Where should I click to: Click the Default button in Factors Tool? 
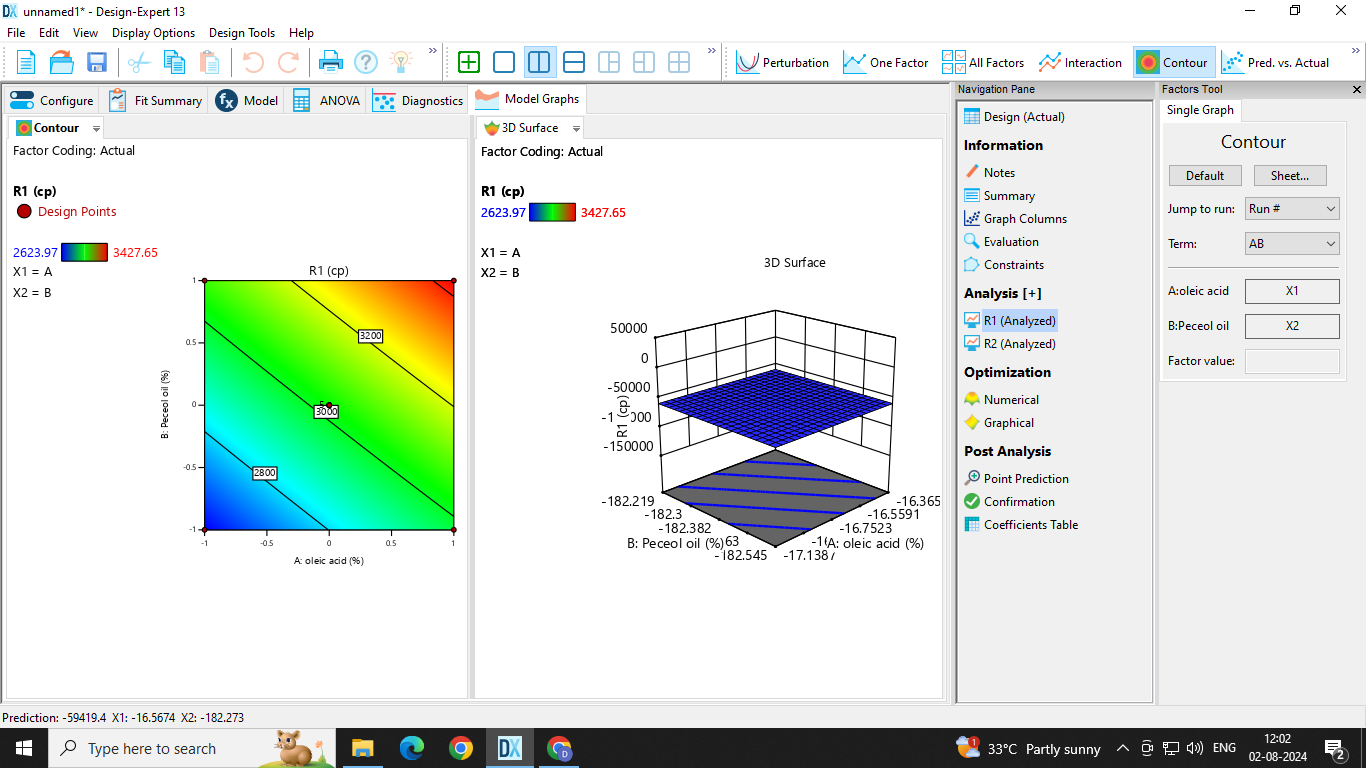click(1205, 175)
